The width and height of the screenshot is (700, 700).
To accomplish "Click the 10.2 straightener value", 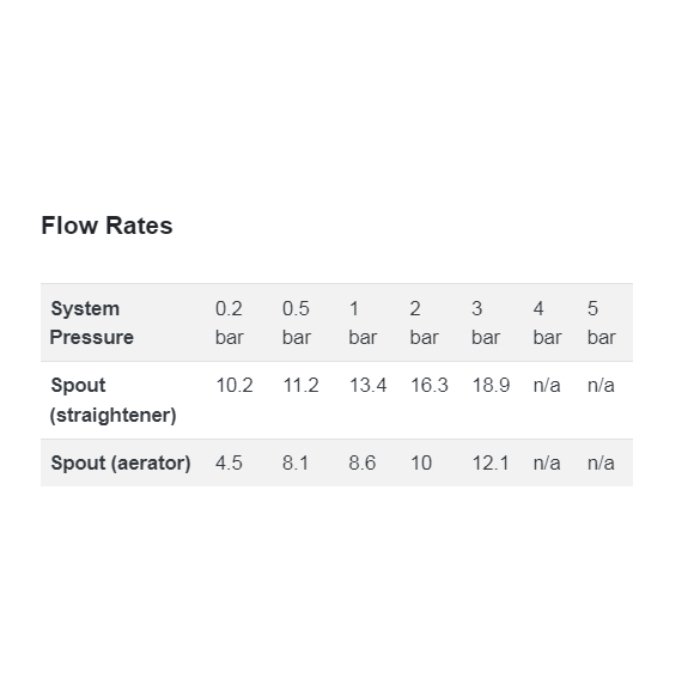I will point(234,385).
